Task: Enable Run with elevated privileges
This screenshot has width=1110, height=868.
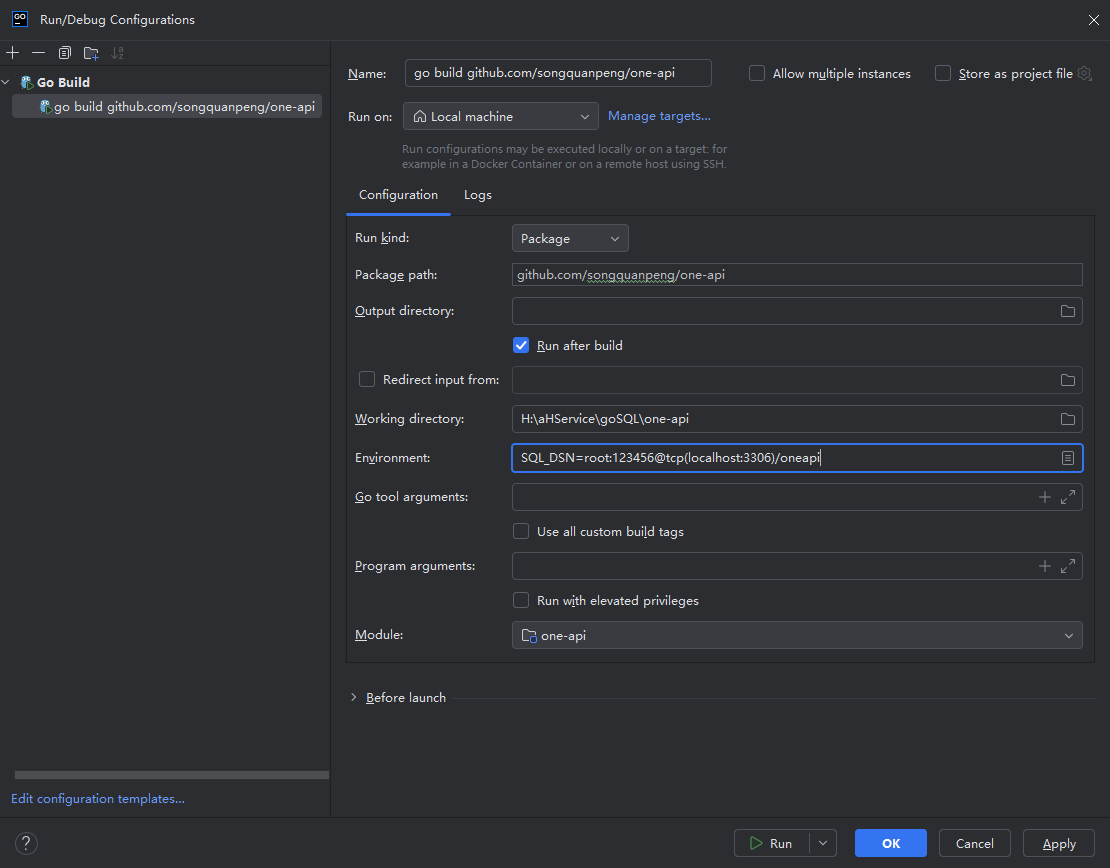Action: click(x=521, y=601)
